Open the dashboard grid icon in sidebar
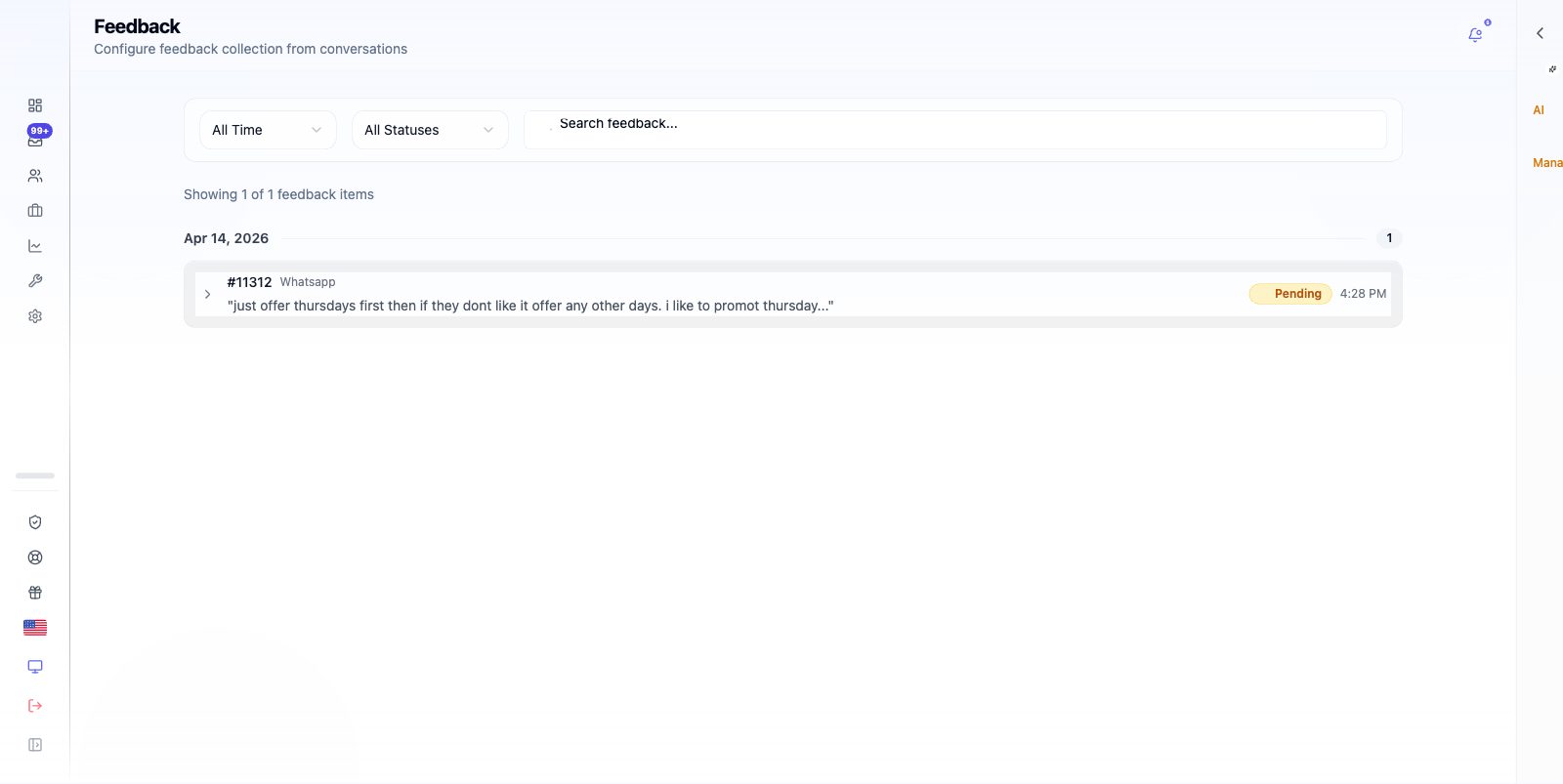Image resolution: width=1563 pixels, height=784 pixels. [35, 105]
